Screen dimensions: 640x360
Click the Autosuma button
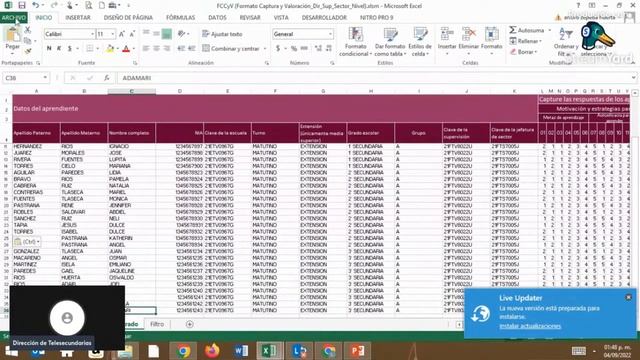tap(527, 30)
